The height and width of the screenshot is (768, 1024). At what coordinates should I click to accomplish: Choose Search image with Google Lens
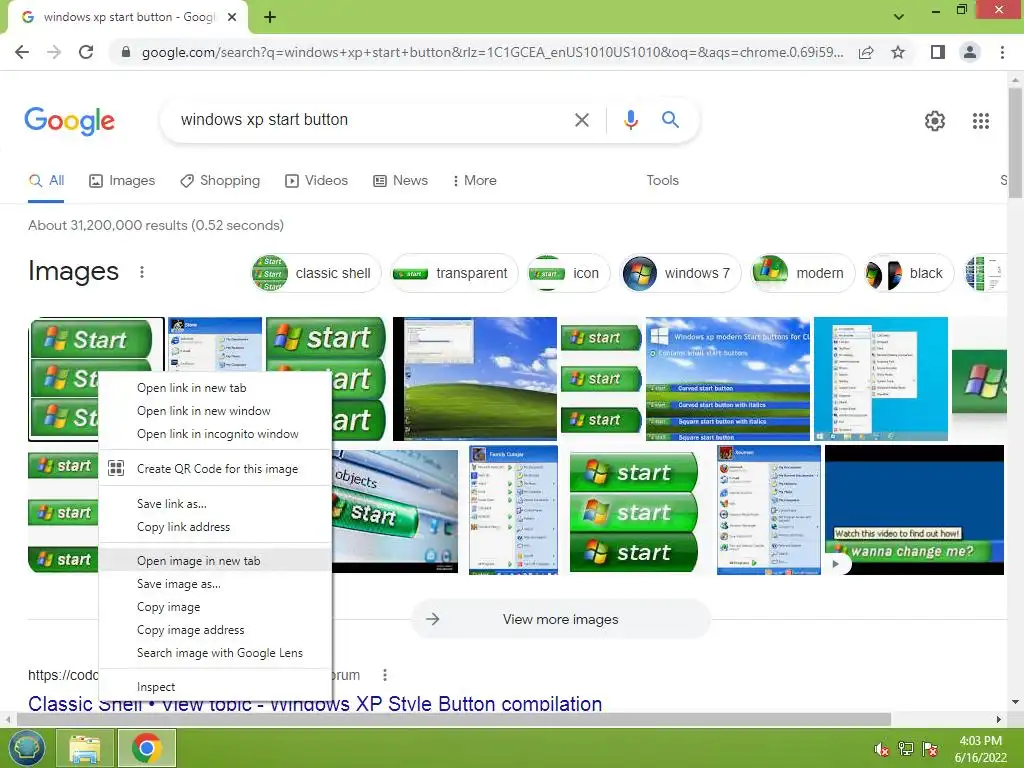pyautogui.click(x=215, y=653)
